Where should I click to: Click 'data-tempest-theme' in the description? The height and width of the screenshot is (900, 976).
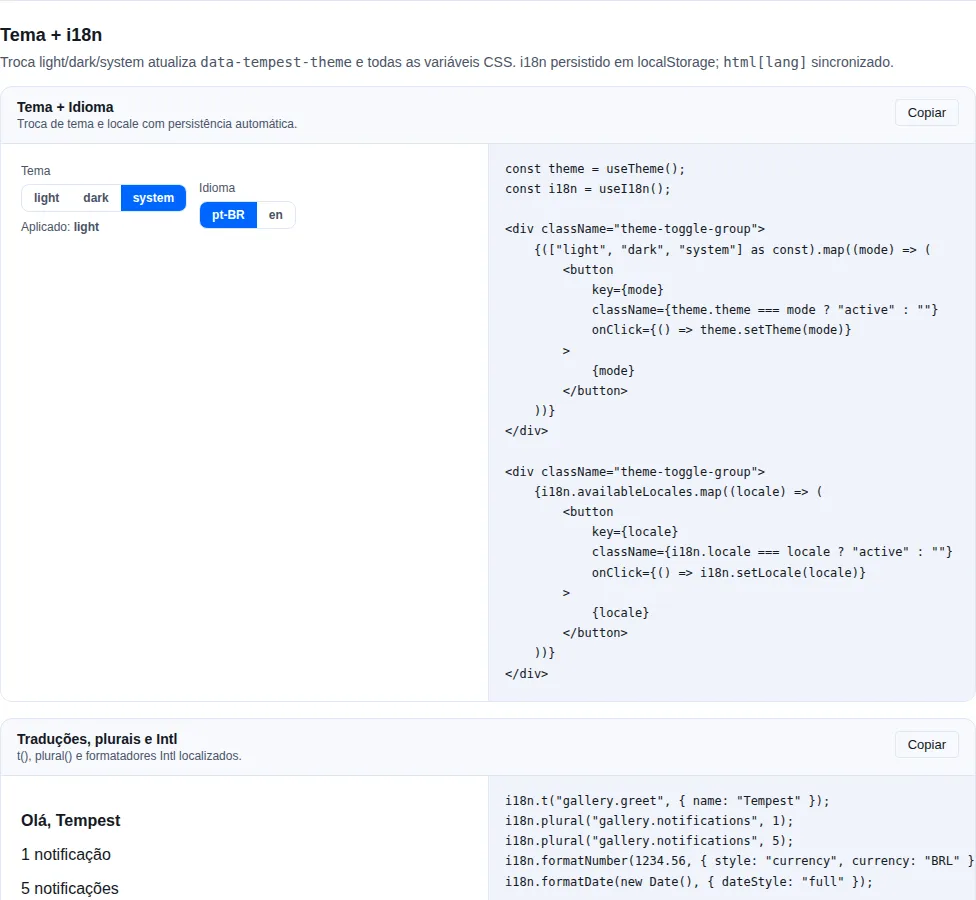tap(276, 62)
